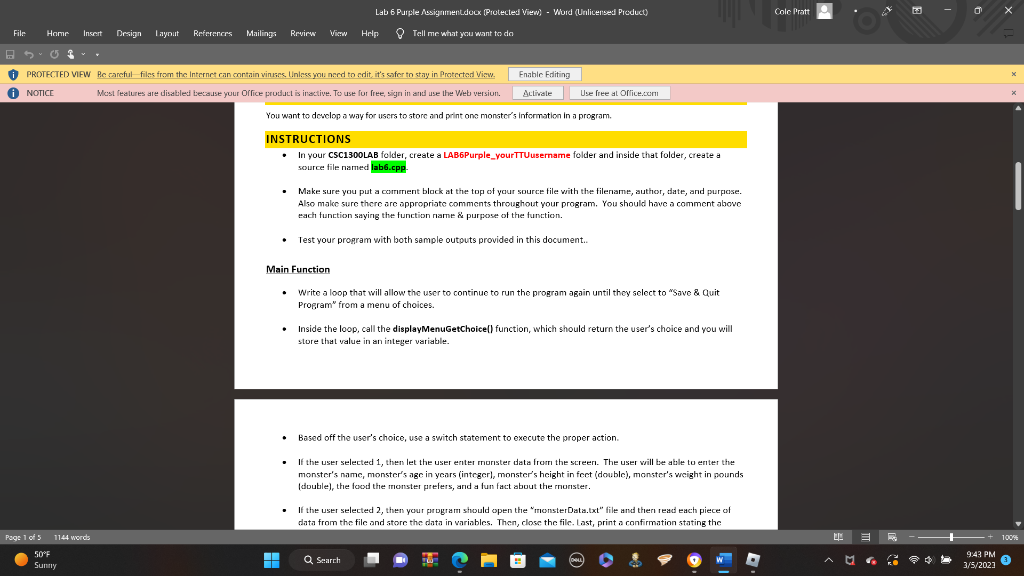The width and height of the screenshot is (1024, 576).
Task: Open the Review ribbon tab
Action: pyautogui.click(x=302, y=32)
